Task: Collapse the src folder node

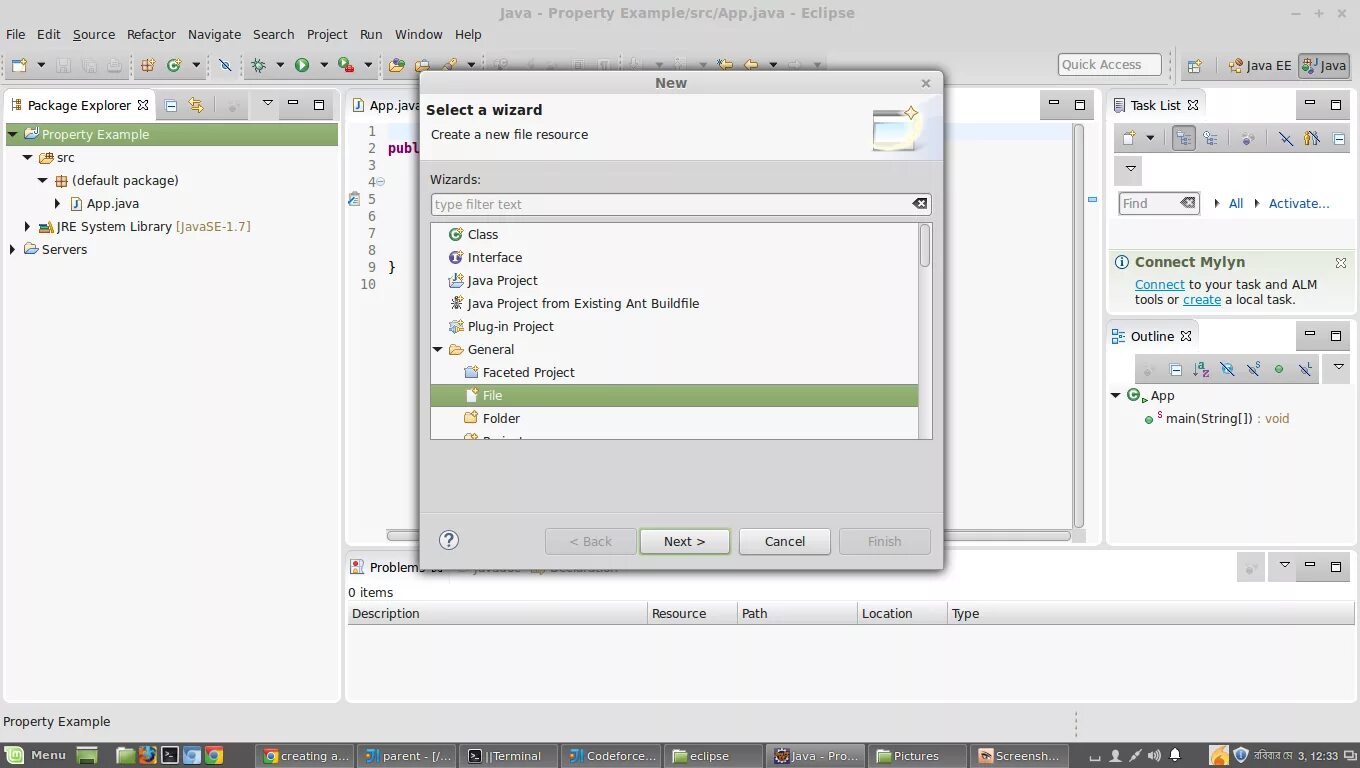Action: click(27, 157)
